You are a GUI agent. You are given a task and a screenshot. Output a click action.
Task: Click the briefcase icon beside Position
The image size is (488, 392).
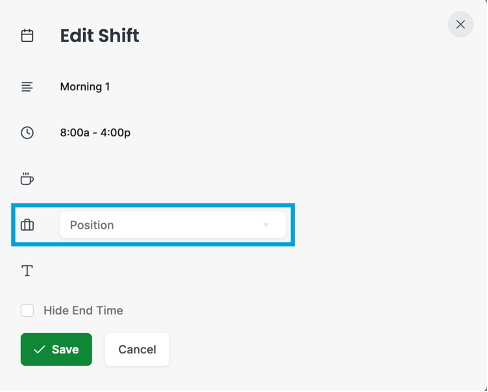point(27,225)
